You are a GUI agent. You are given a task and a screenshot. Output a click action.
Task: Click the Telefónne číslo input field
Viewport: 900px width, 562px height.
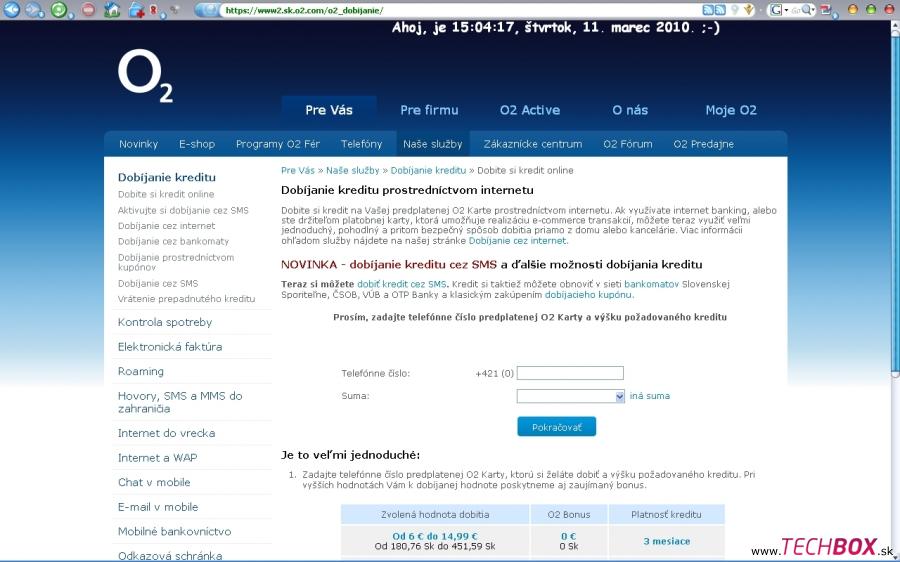pos(570,373)
